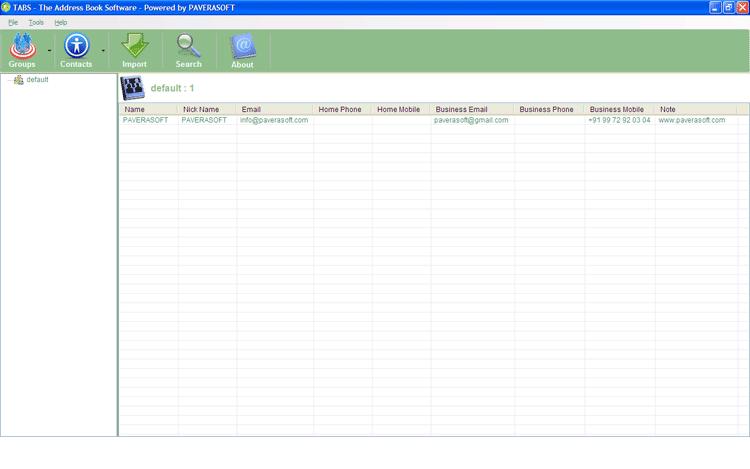Sort by the Home Mobile column header

click(x=401, y=109)
